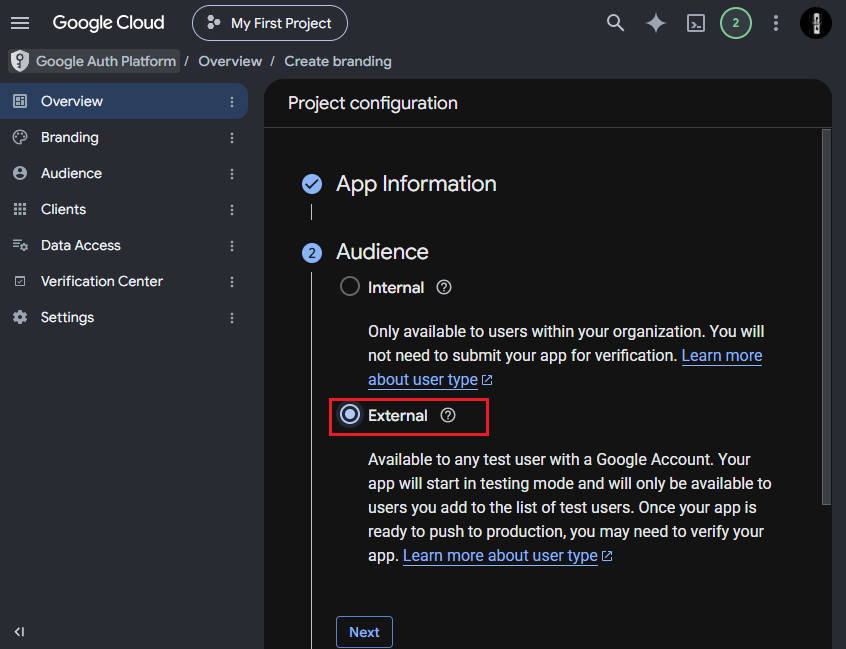Show help for the External option

tap(448, 415)
